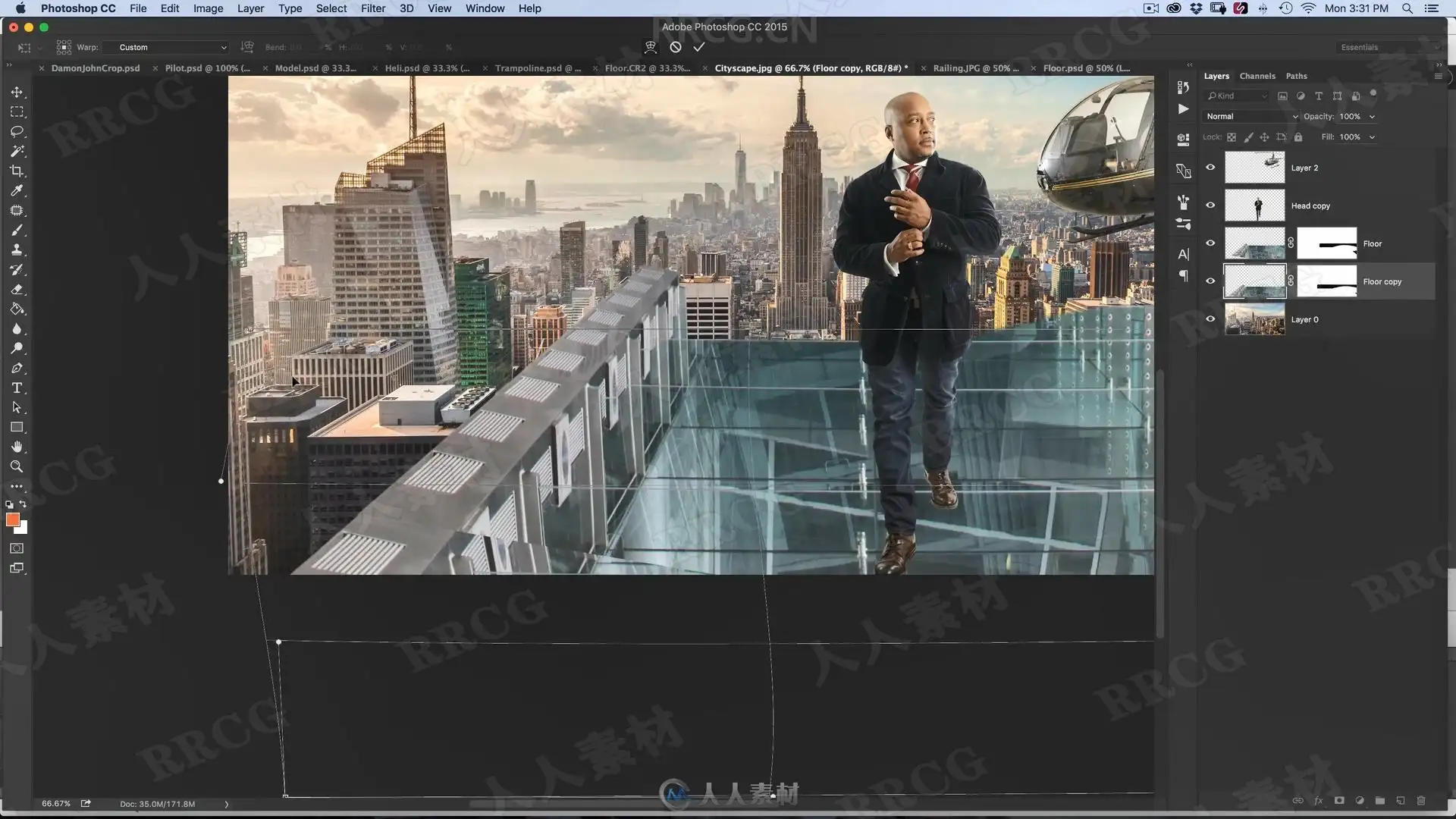Expand the Opacity slider dropdown arrow
This screenshot has height=819, width=1456.
click(x=1372, y=117)
